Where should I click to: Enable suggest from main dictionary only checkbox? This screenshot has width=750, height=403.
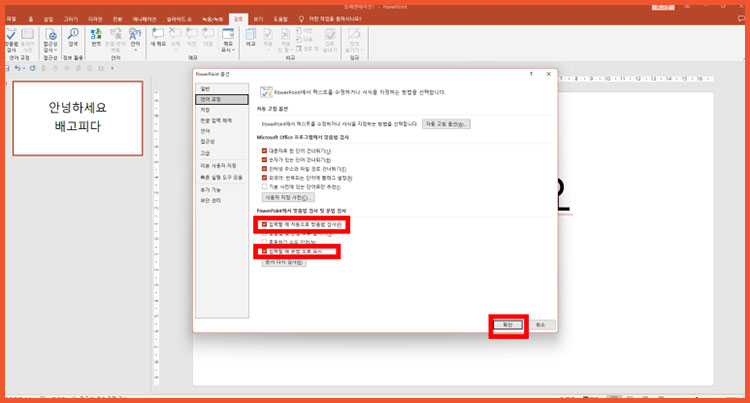[x=264, y=187]
